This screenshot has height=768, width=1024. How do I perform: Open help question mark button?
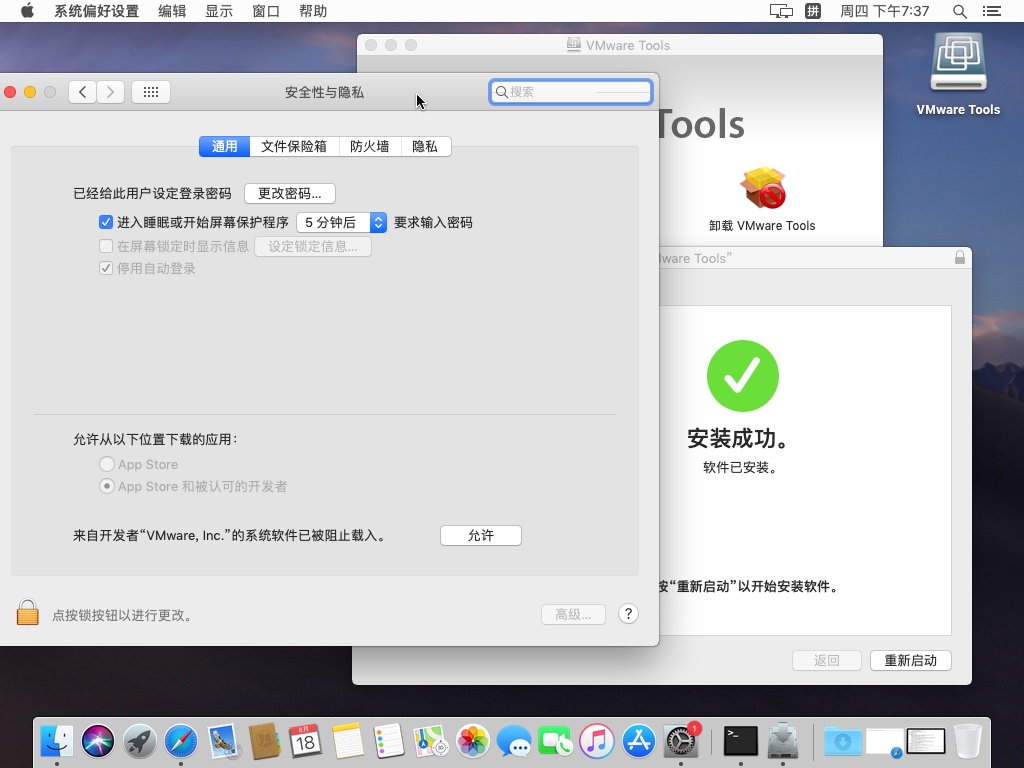coord(628,614)
